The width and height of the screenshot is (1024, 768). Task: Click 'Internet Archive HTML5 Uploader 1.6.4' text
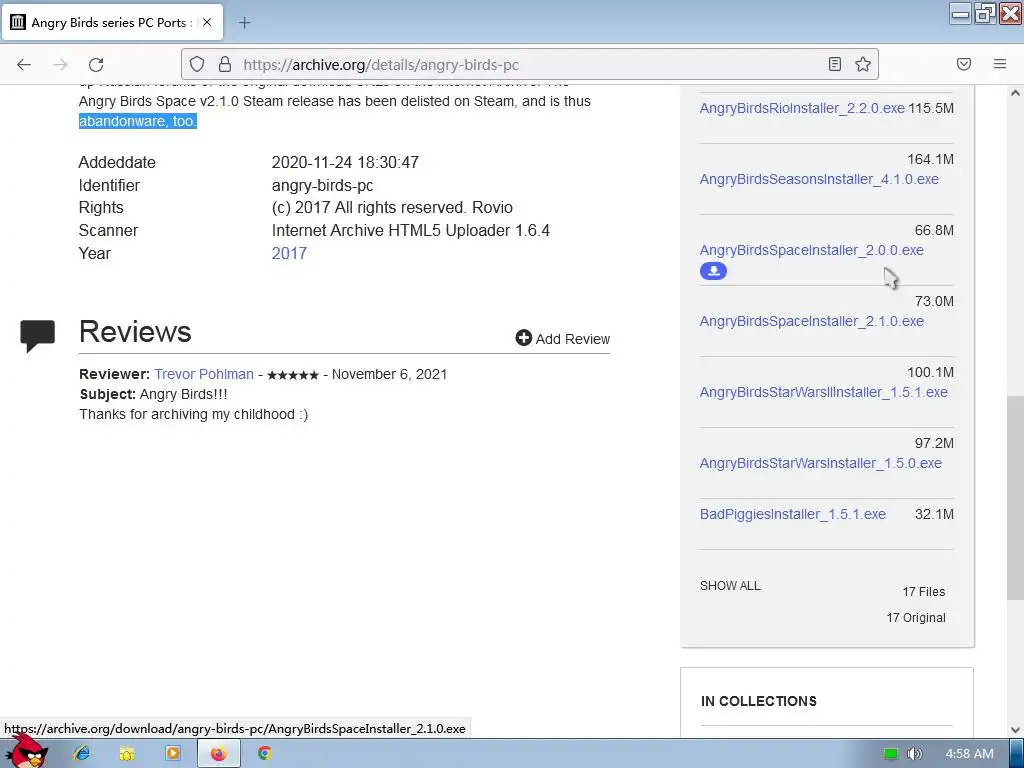click(411, 231)
